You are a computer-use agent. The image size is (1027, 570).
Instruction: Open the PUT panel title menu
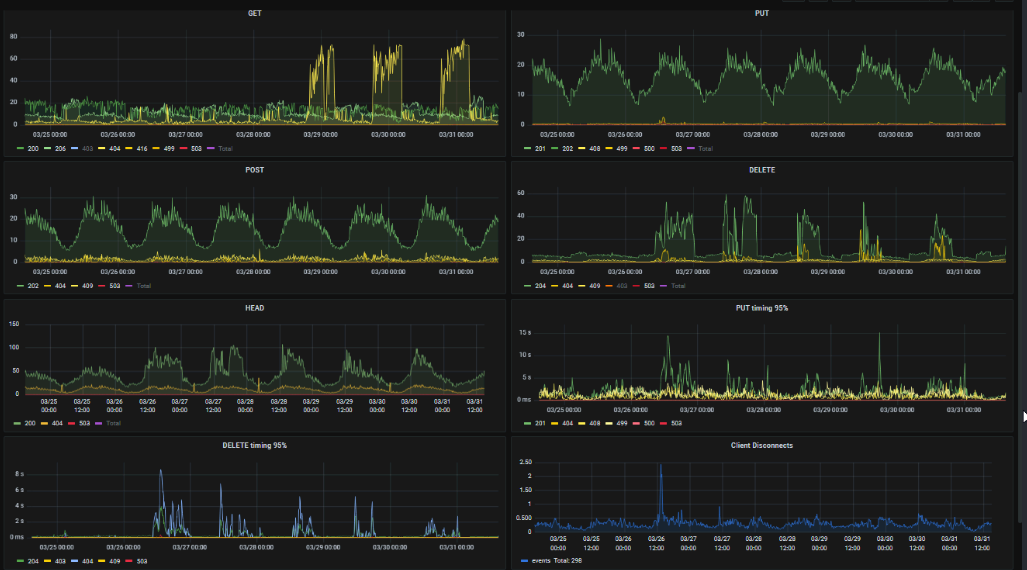(762, 13)
